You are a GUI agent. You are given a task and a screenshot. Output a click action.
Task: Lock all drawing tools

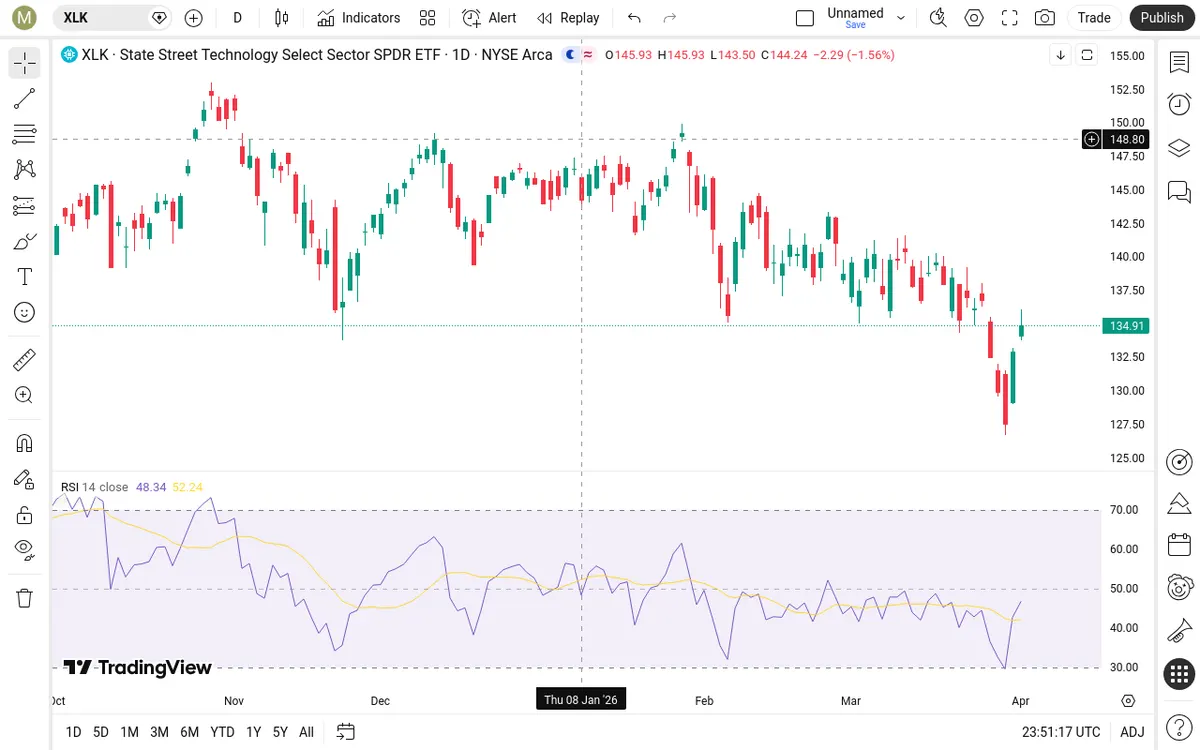point(25,515)
